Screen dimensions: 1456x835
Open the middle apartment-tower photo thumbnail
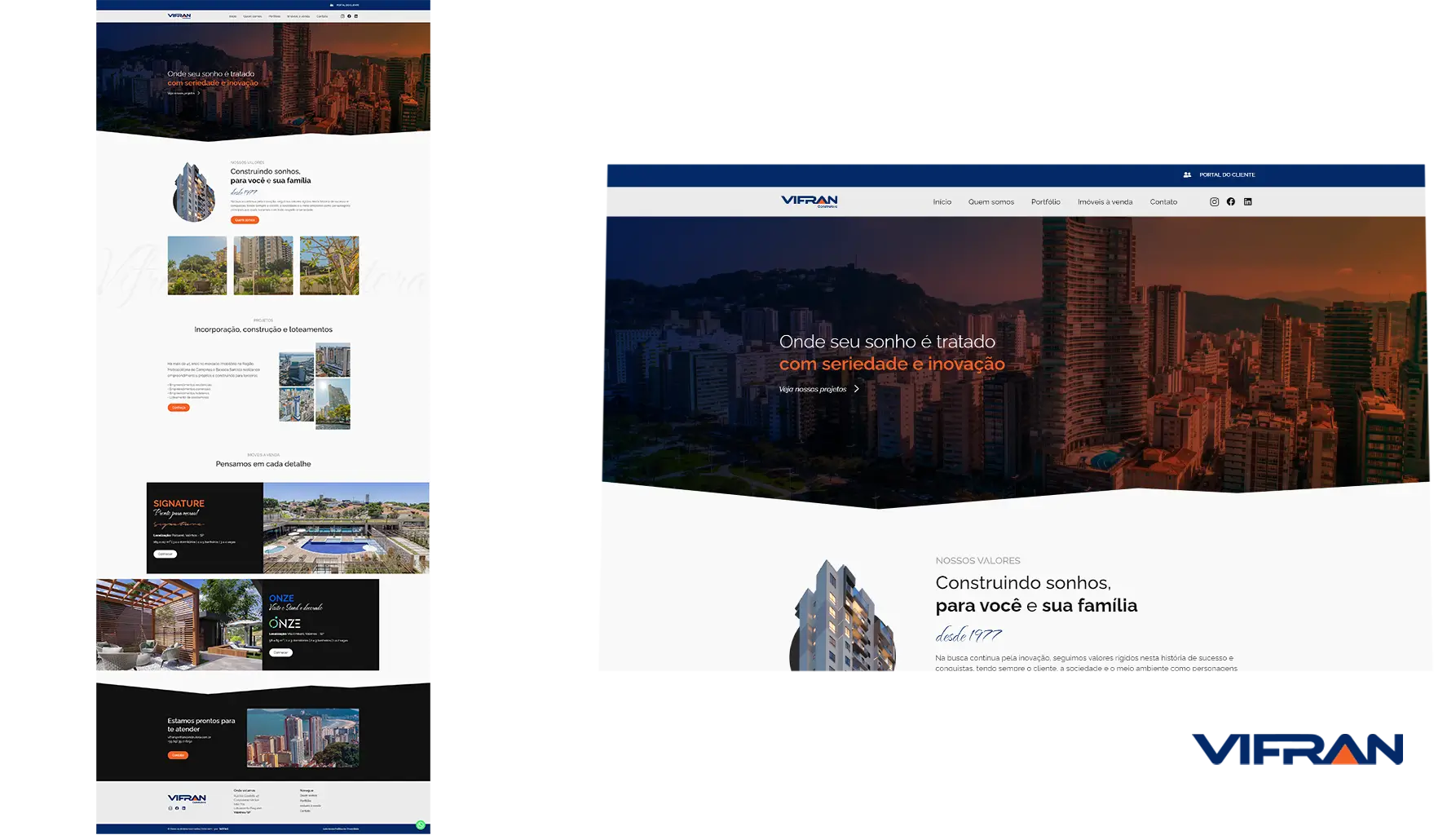click(263, 266)
